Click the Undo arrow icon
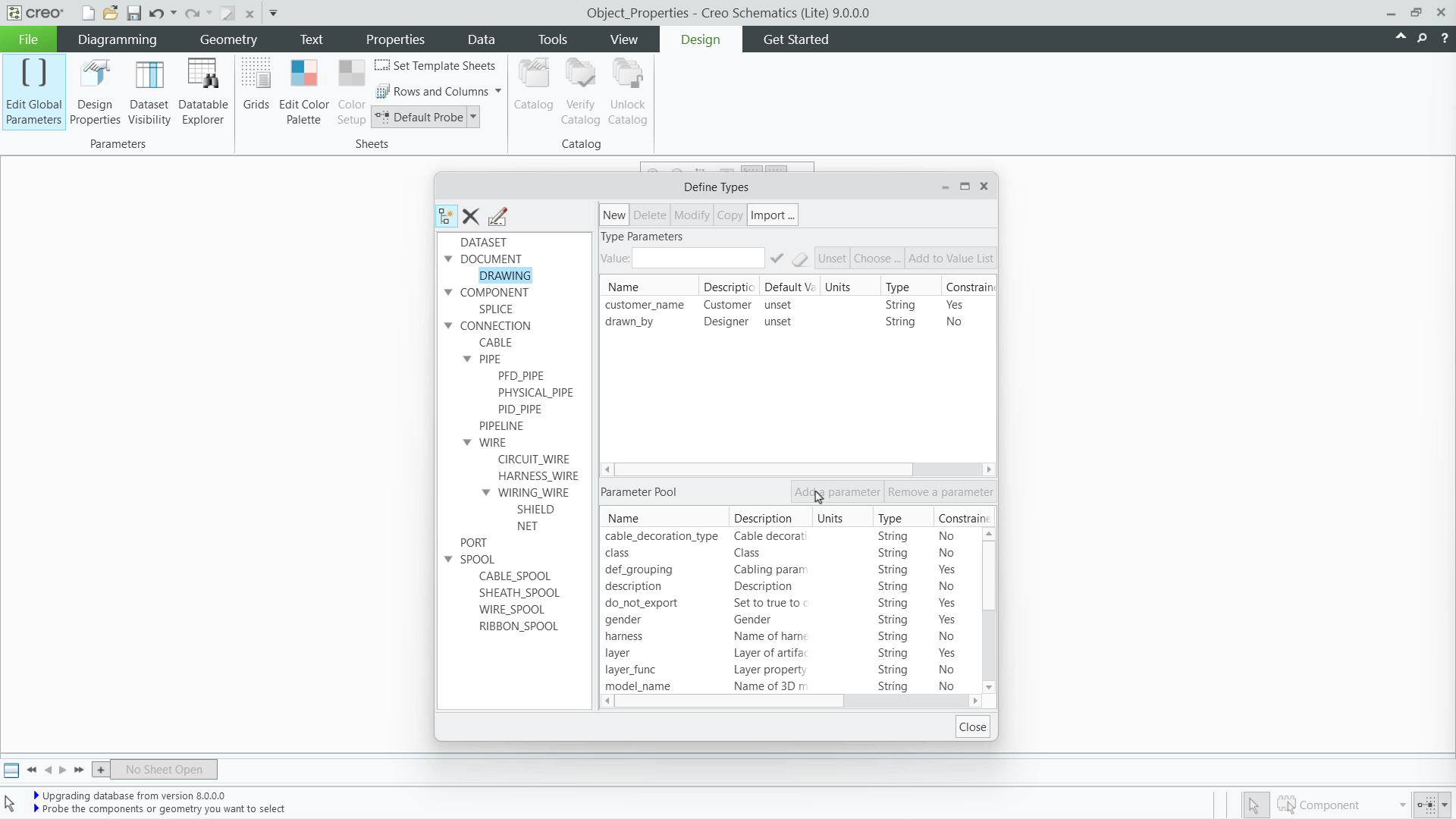 click(156, 13)
